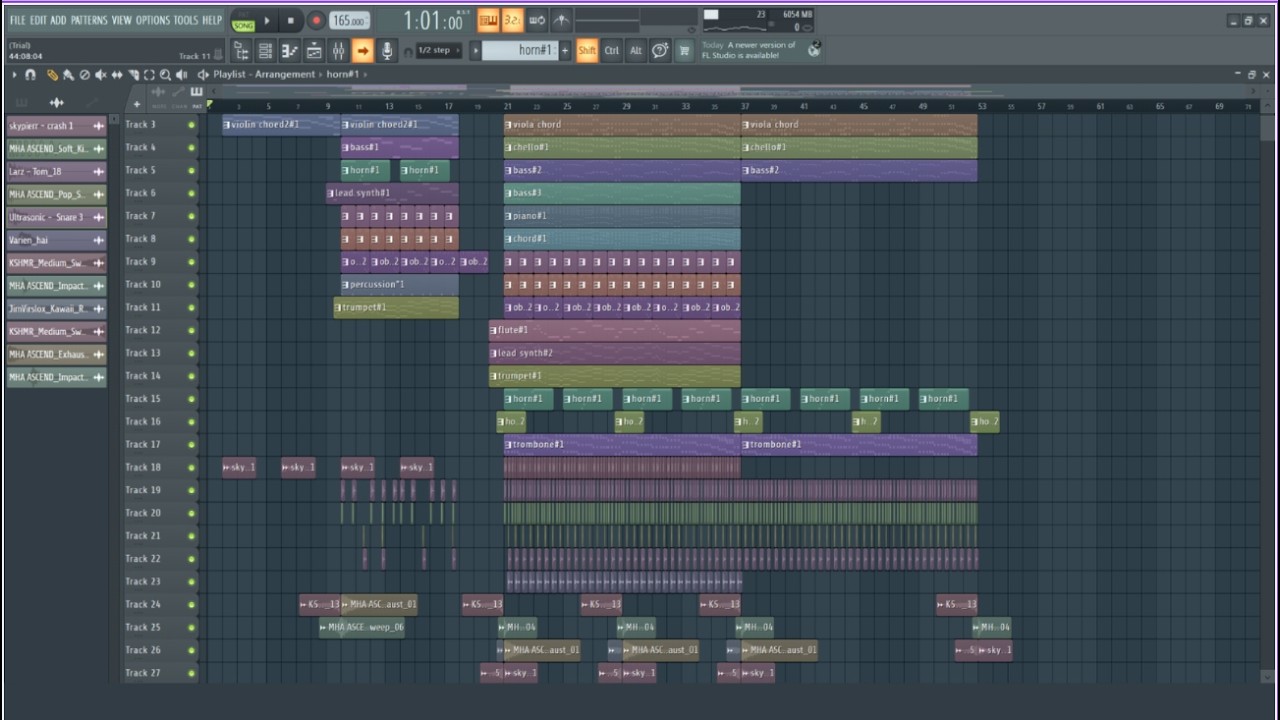Select the Slip tool
1280x720 pixels.
pos(116,75)
